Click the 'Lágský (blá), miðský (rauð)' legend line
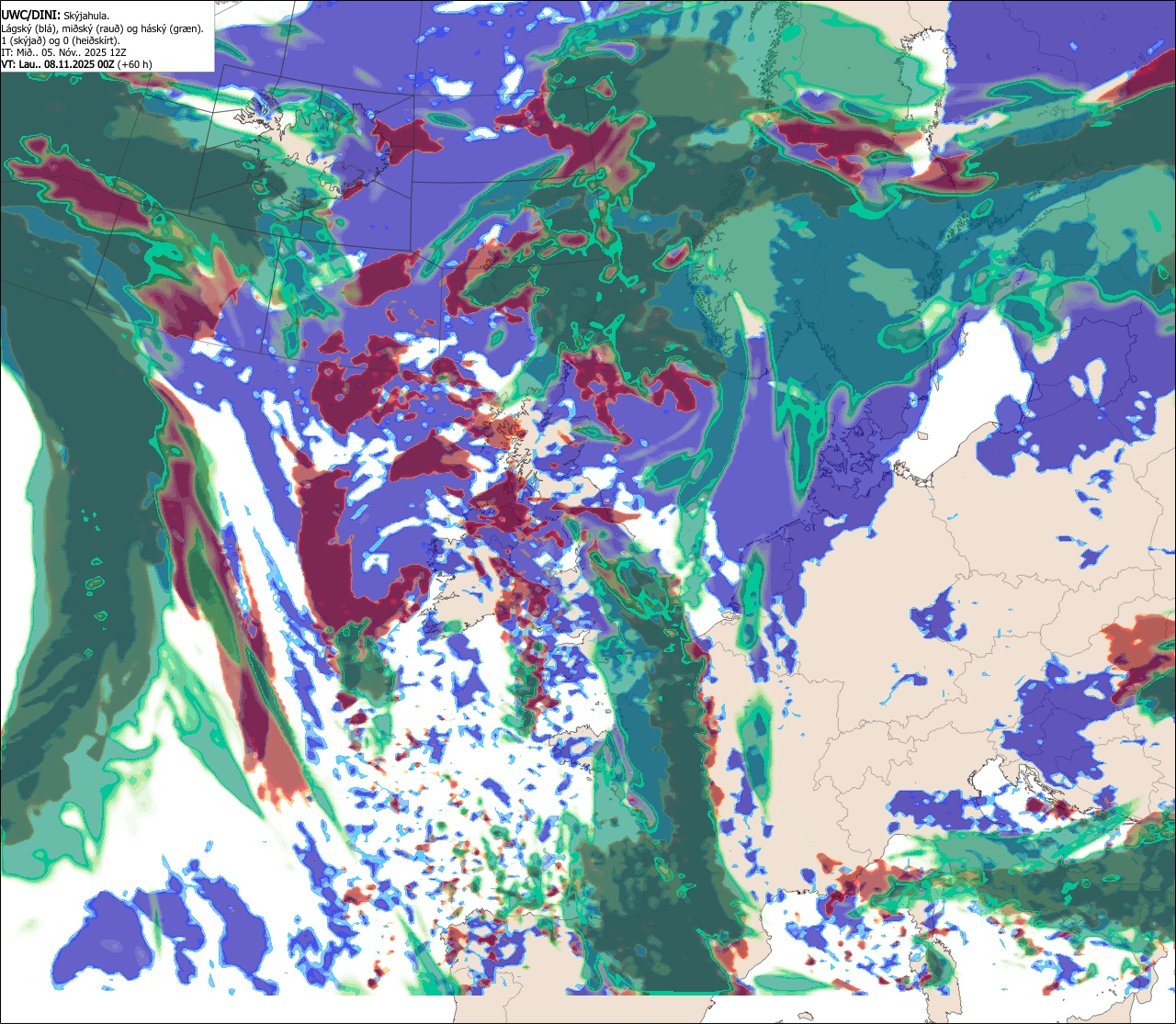The image size is (1176, 1024). click(103, 28)
